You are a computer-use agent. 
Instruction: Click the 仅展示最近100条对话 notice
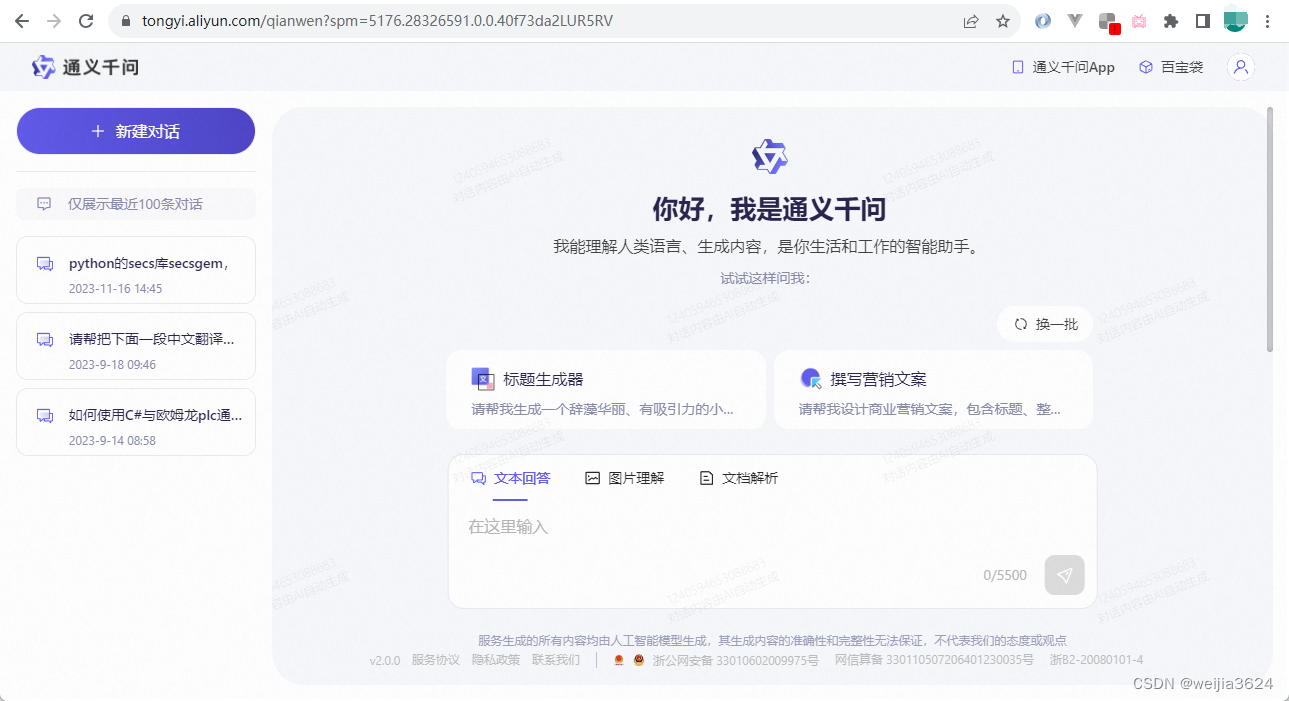coord(136,204)
